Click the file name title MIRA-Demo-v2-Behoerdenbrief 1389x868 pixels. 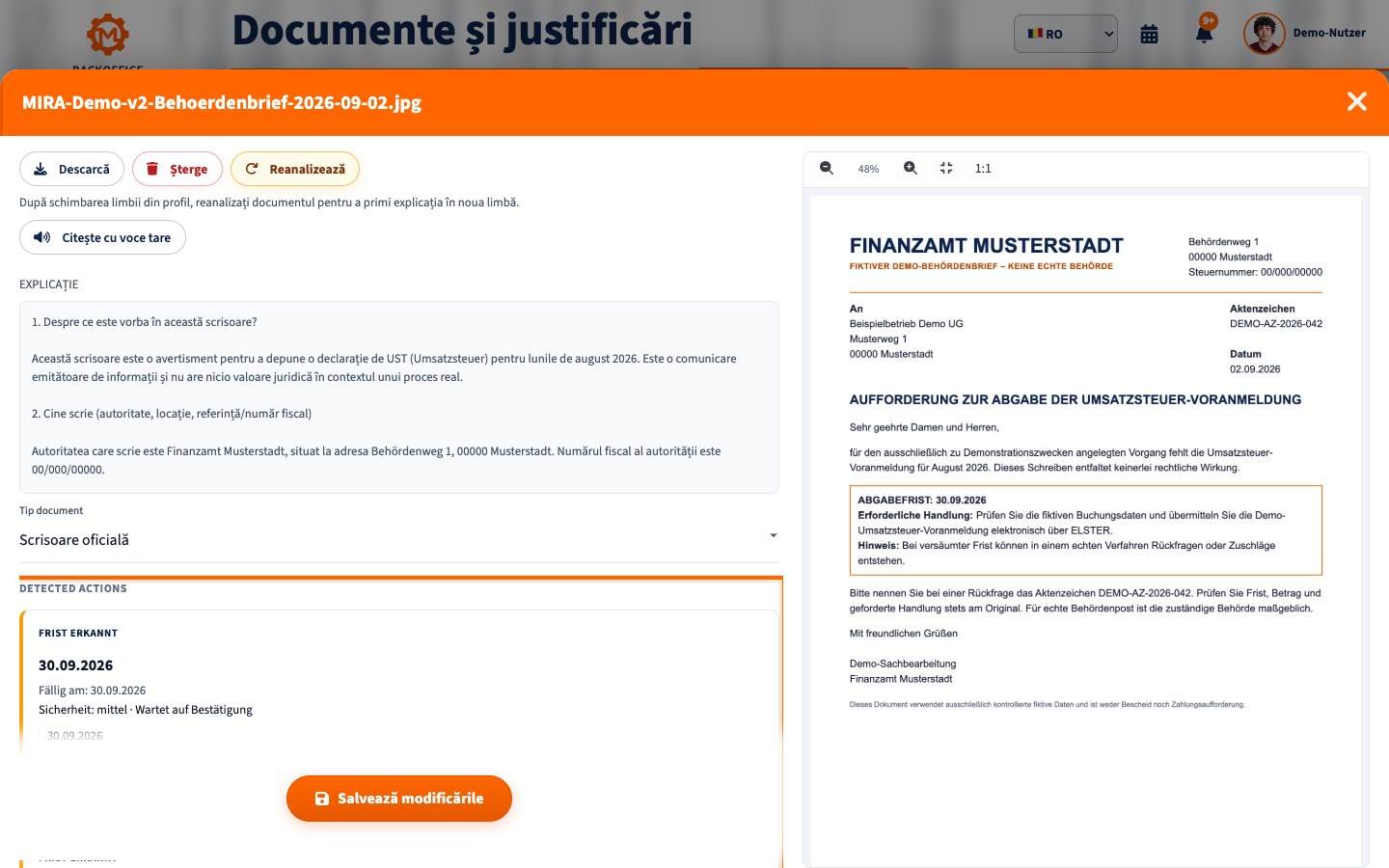222,102
